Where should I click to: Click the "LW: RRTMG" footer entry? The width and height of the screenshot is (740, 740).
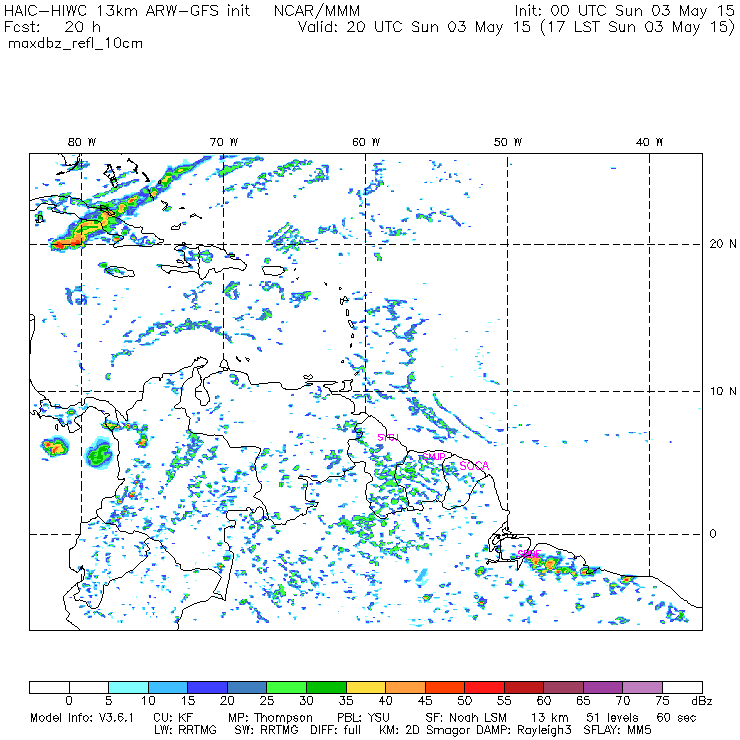click(185, 730)
